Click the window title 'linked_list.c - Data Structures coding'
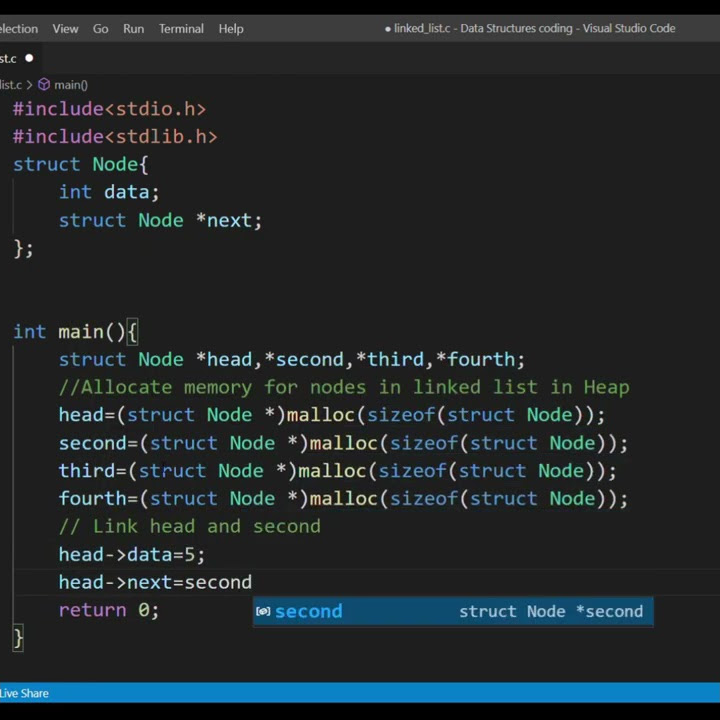Screen dimensions: 720x720 point(484,28)
